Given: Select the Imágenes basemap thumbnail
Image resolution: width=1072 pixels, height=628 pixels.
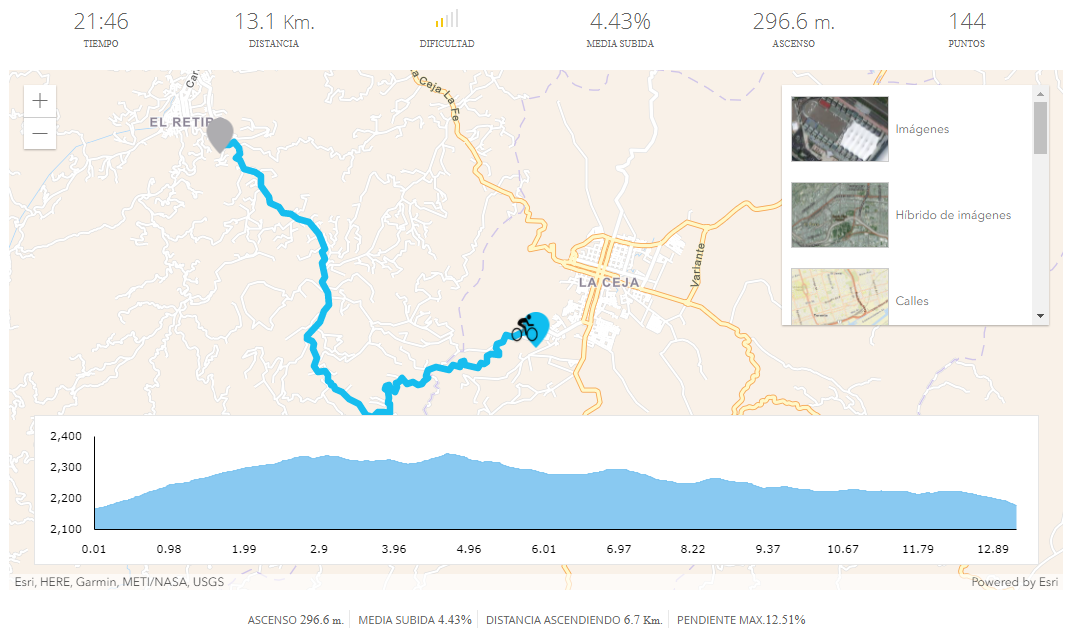Looking at the screenshot, I should [840, 129].
